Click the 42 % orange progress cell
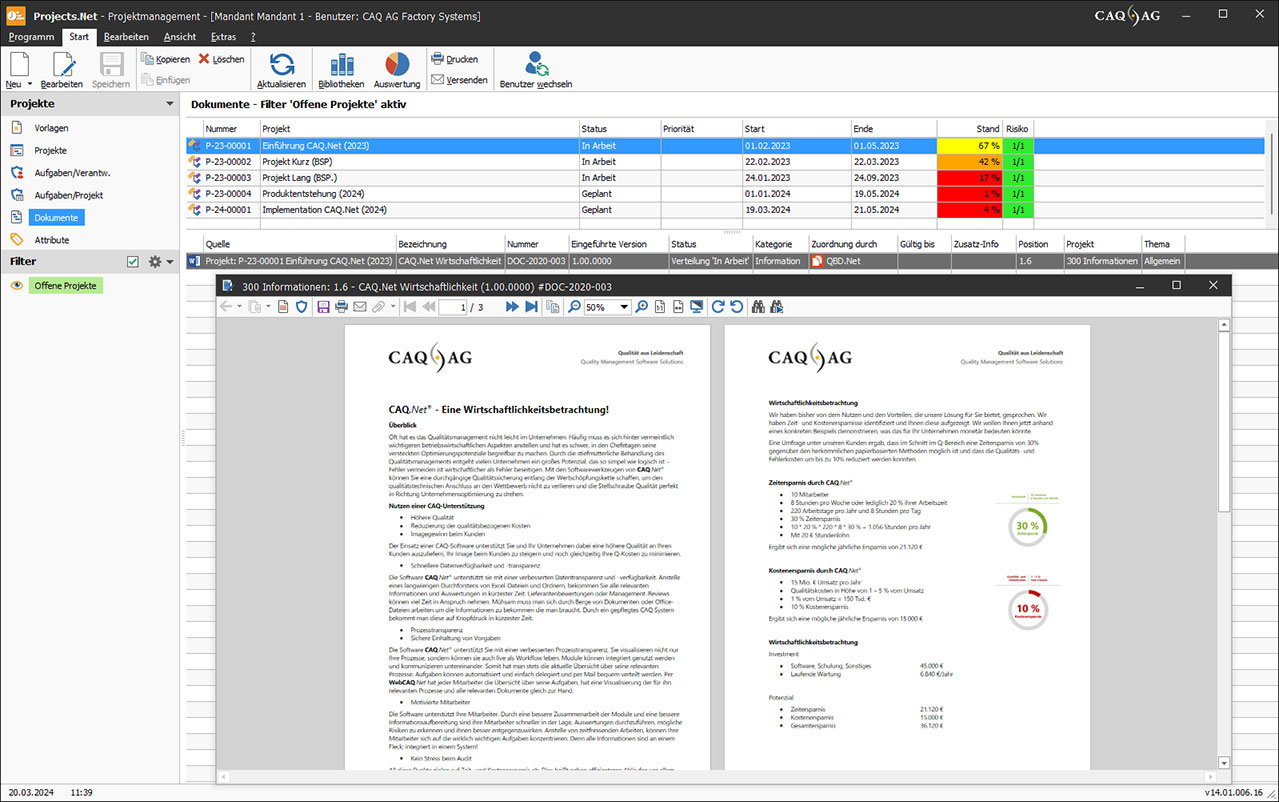The image size is (1279, 802). pos(969,162)
